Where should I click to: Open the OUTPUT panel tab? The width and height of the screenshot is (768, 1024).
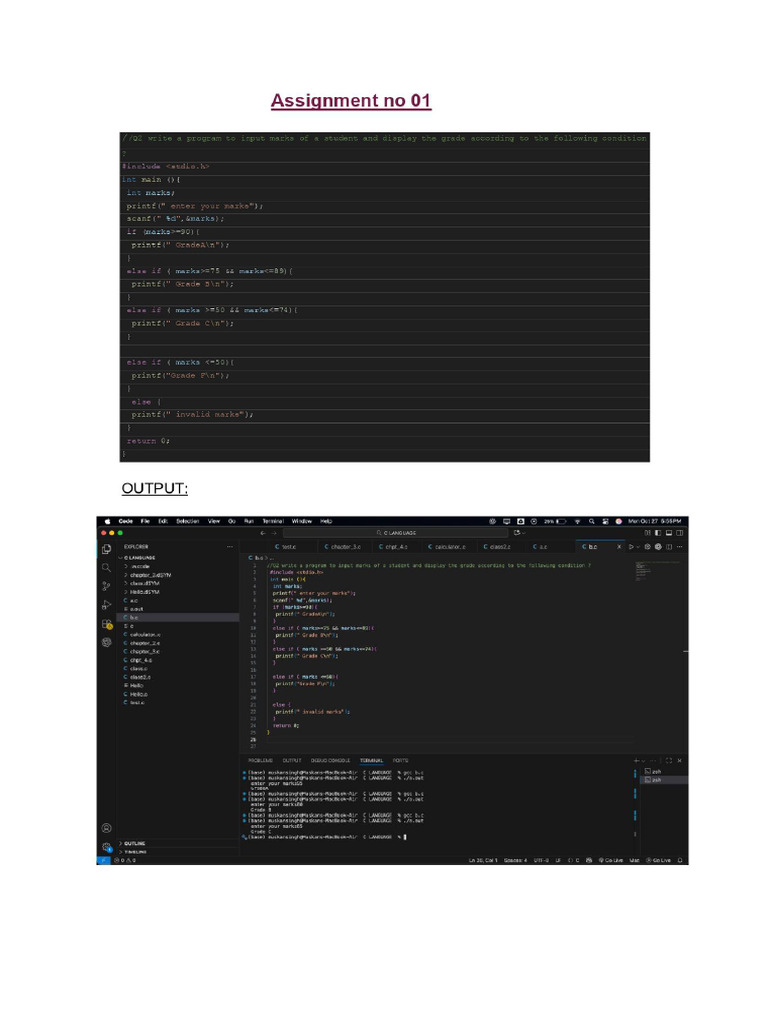coord(292,760)
